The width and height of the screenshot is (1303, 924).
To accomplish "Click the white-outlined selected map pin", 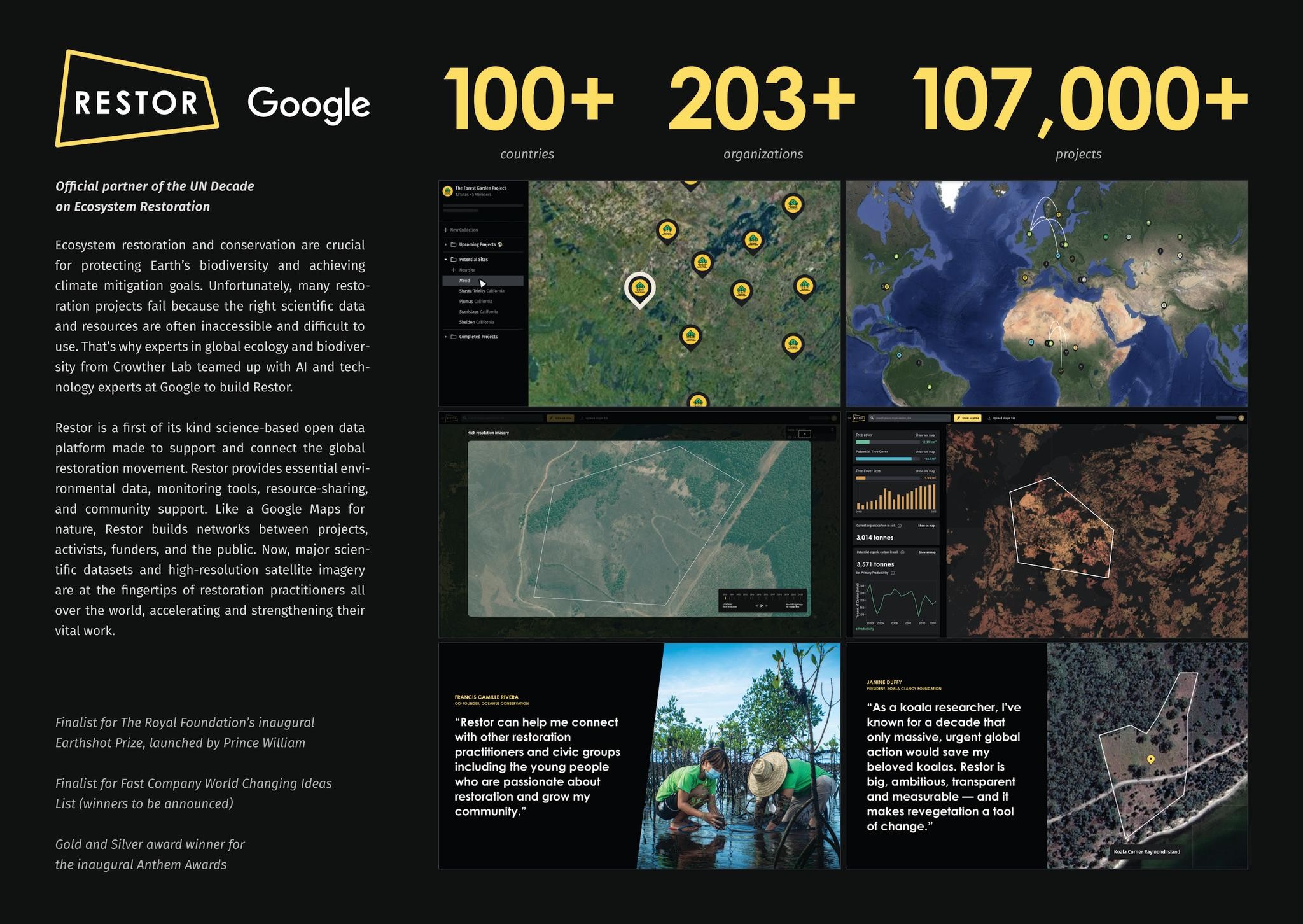I will pos(639,290).
